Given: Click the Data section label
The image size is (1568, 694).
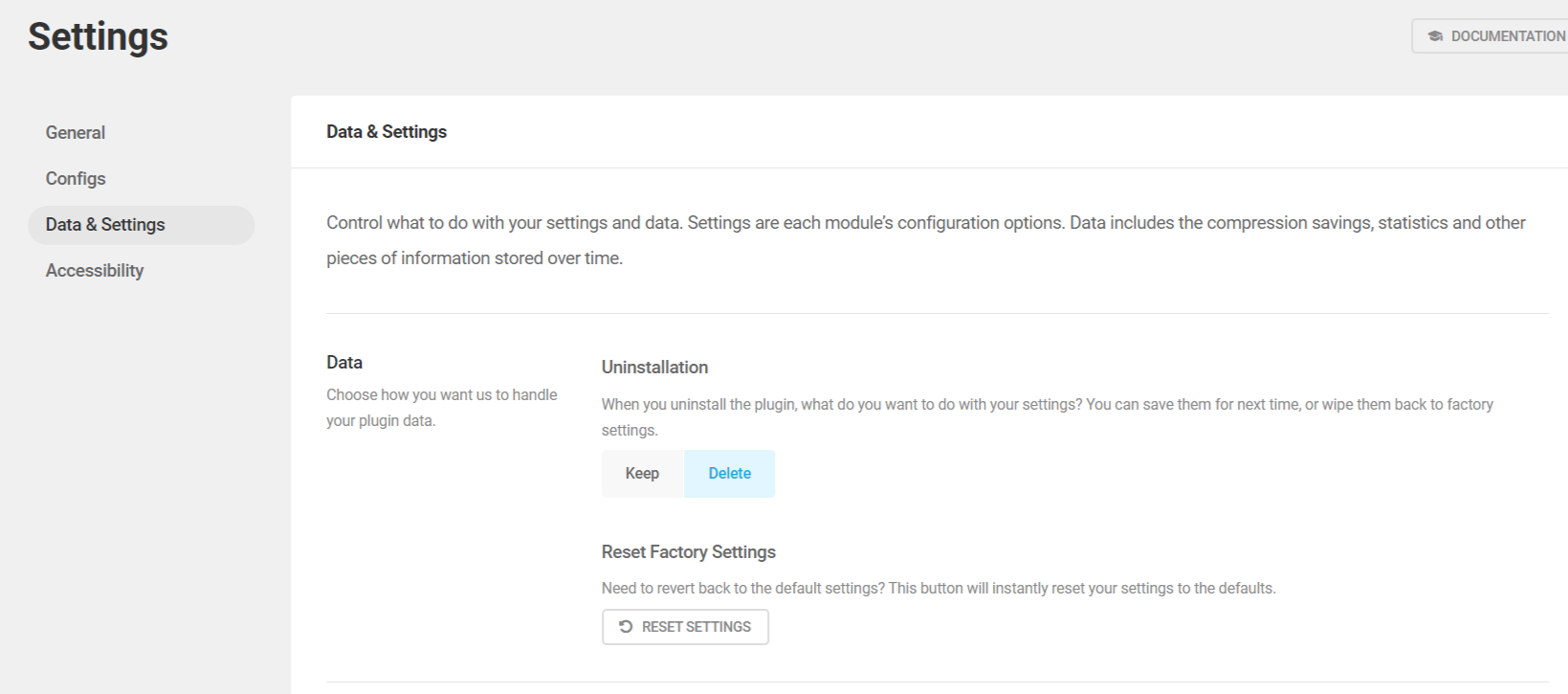Looking at the screenshot, I should [x=344, y=363].
